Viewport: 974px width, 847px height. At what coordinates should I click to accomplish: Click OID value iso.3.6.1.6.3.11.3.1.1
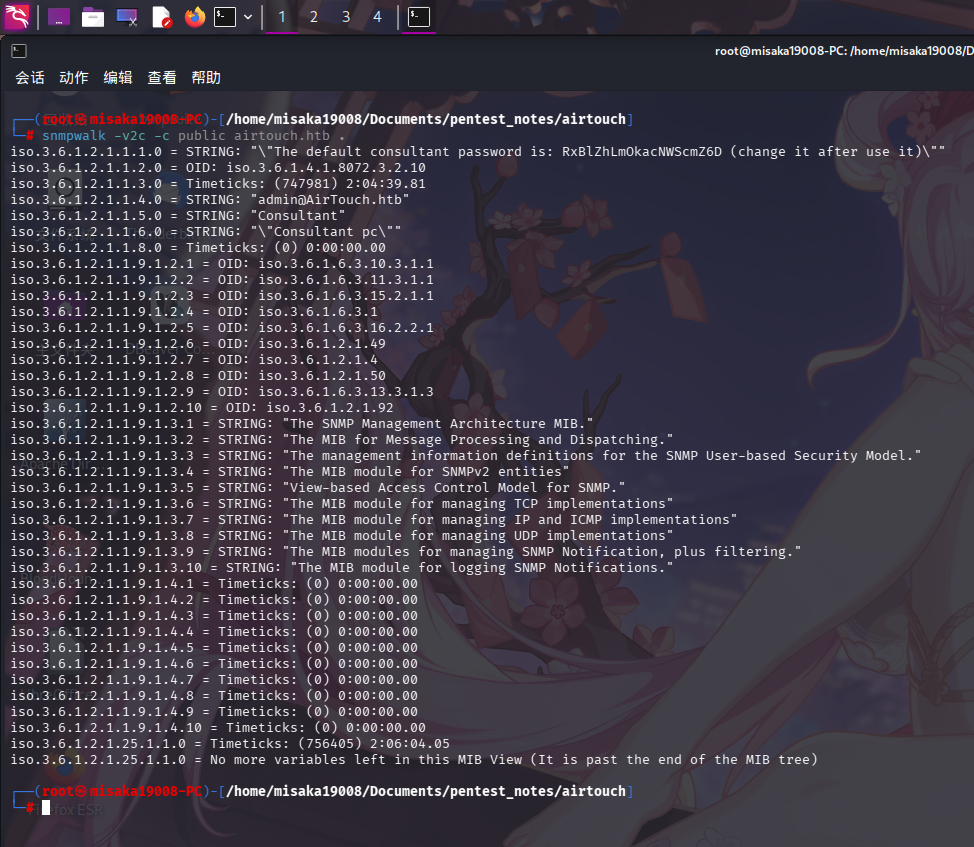[x=346, y=279]
